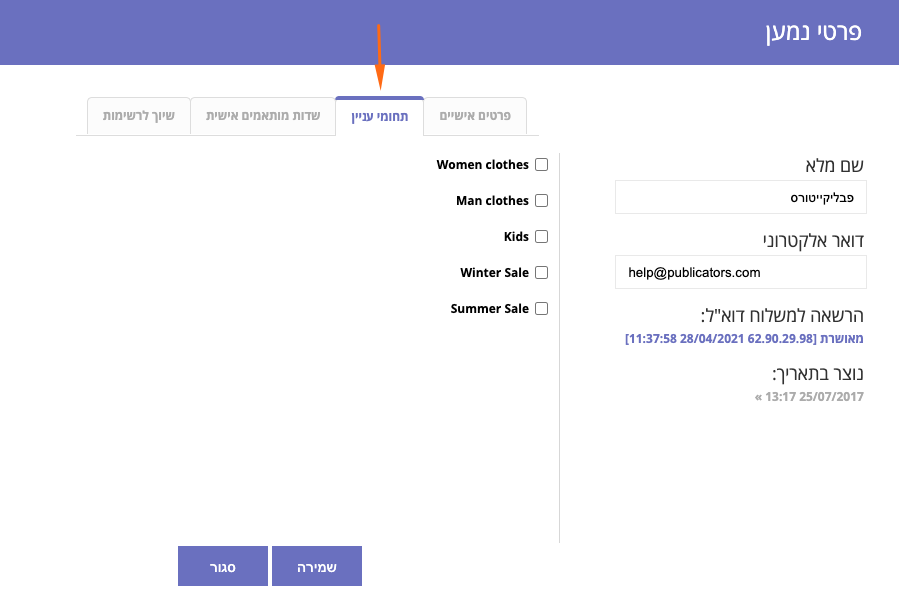
Task: Click the Winter Sale label
Action: pyautogui.click(x=494, y=272)
